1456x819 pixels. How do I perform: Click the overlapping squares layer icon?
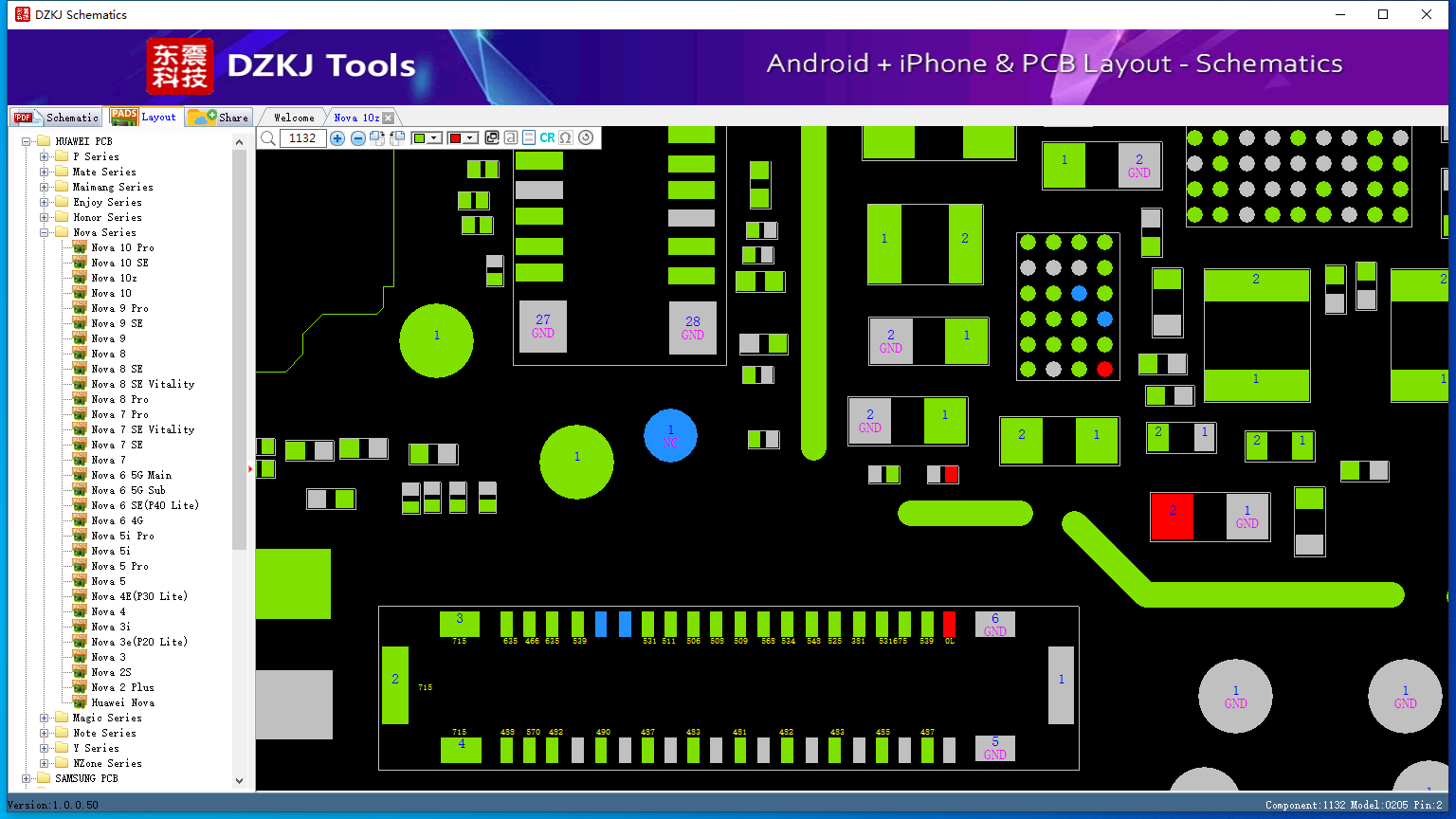point(491,138)
